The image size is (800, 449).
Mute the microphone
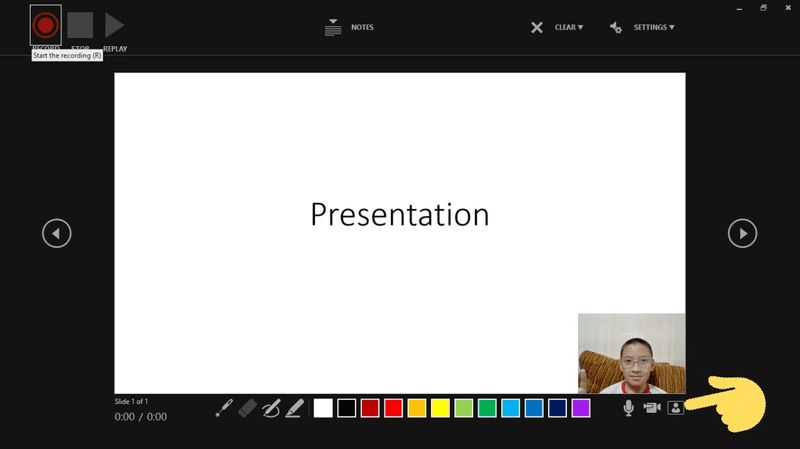pyautogui.click(x=629, y=408)
